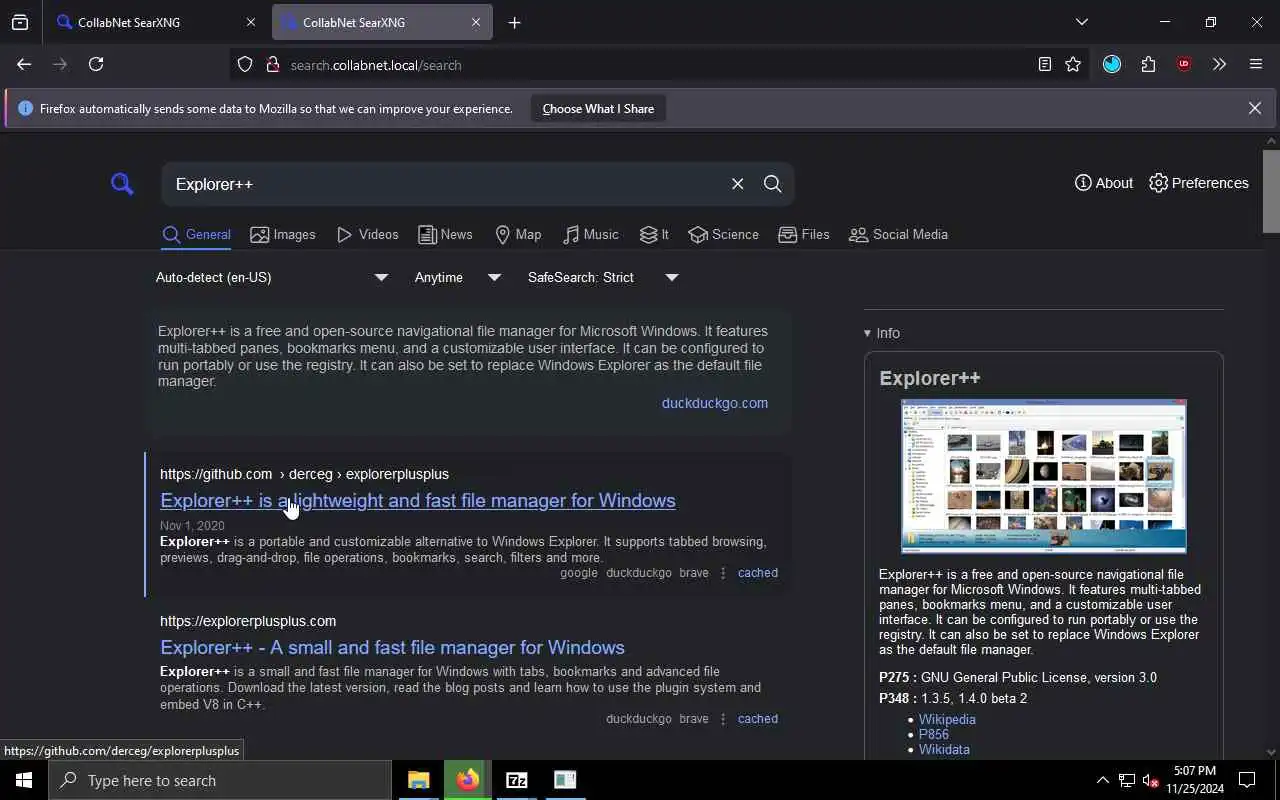
Task: Toggle reader view icon in address bar
Action: coord(1044,64)
